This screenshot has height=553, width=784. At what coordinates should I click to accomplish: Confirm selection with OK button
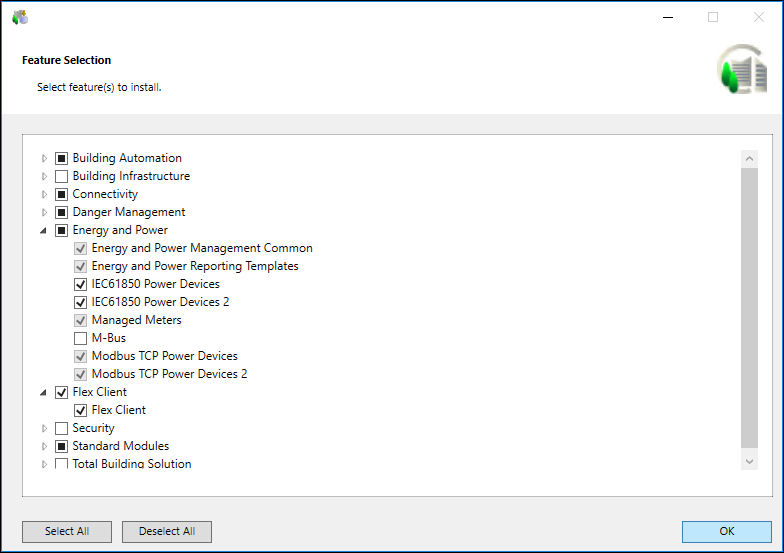click(x=726, y=531)
